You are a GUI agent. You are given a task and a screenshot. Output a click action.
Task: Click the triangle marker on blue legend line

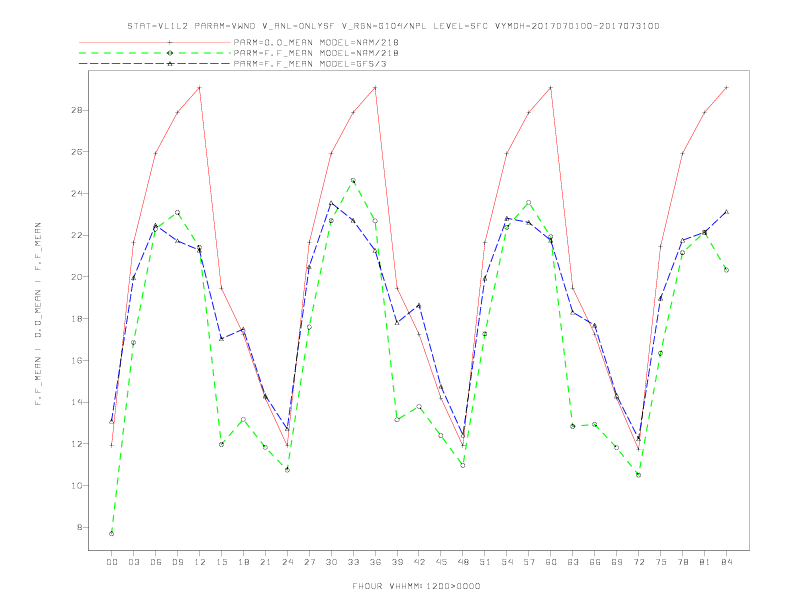[x=170, y=64]
